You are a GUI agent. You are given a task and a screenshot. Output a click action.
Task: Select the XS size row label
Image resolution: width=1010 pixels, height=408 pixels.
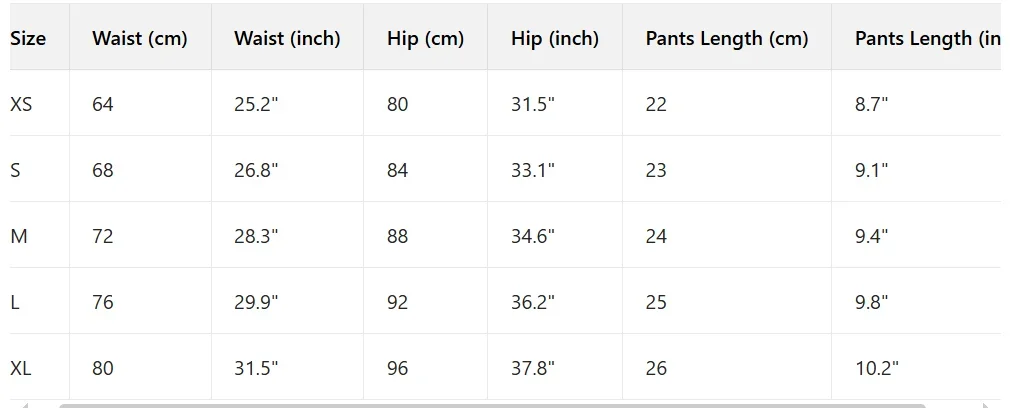pyautogui.click(x=21, y=104)
